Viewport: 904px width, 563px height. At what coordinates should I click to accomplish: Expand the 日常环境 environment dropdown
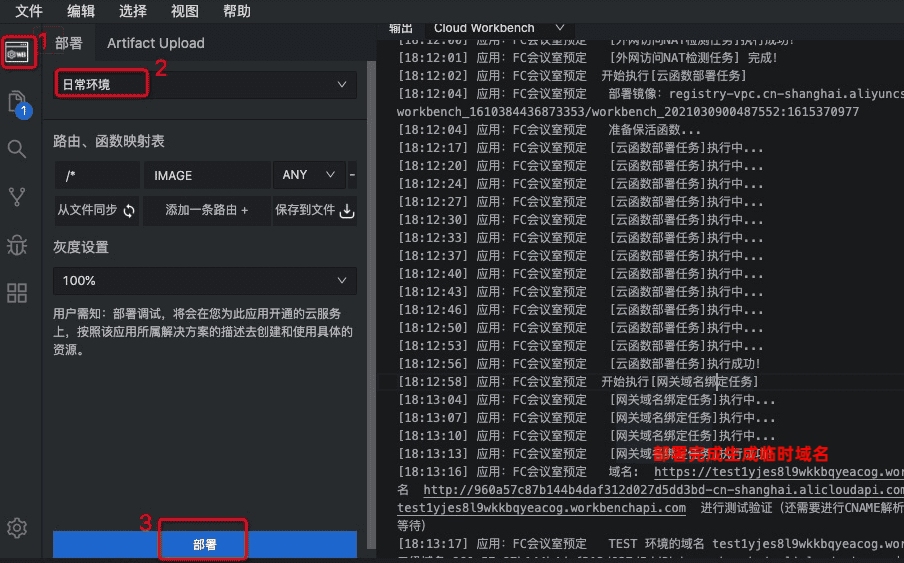[x=205, y=84]
